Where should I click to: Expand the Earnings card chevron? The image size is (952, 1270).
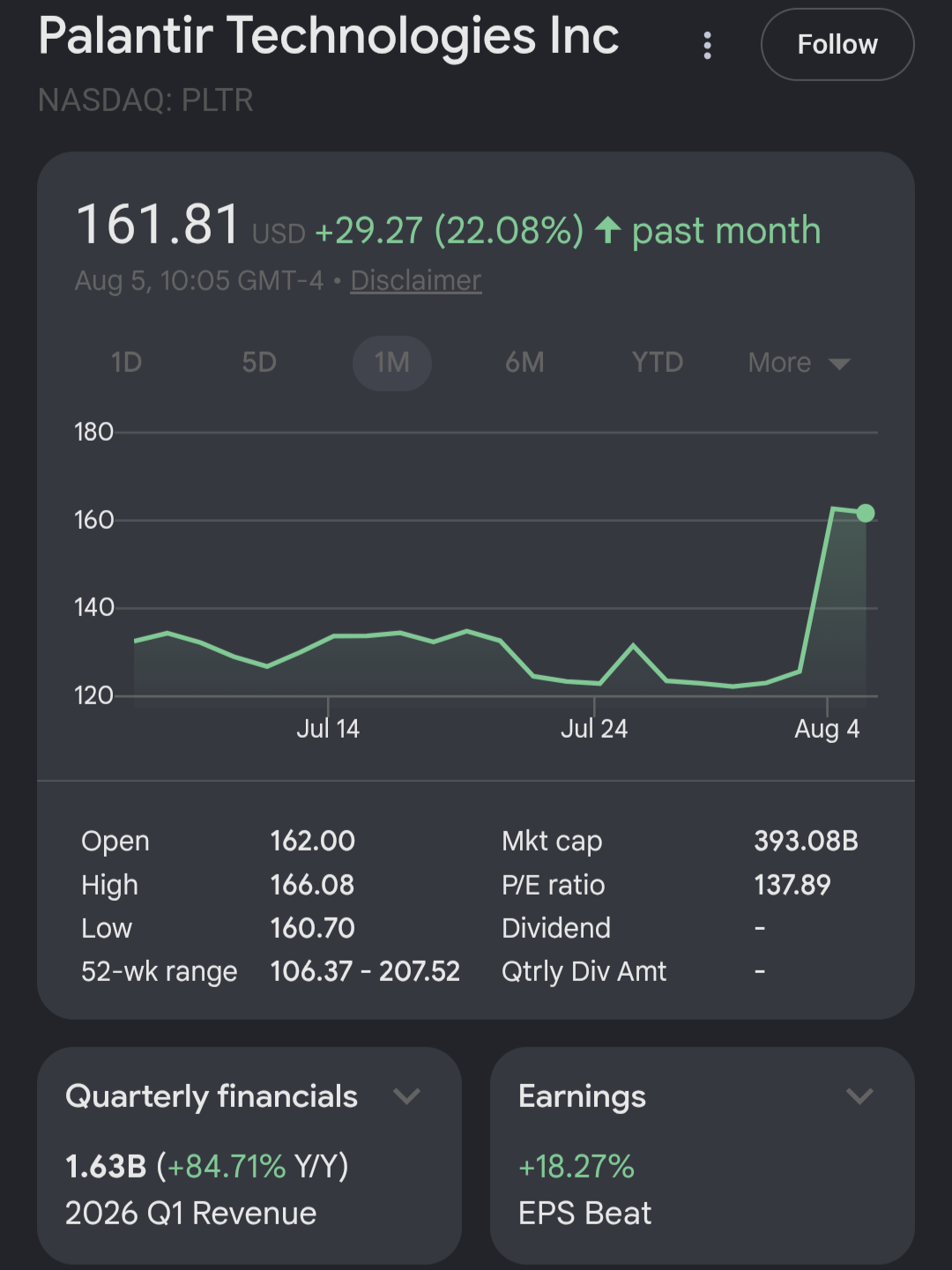pos(859,1096)
